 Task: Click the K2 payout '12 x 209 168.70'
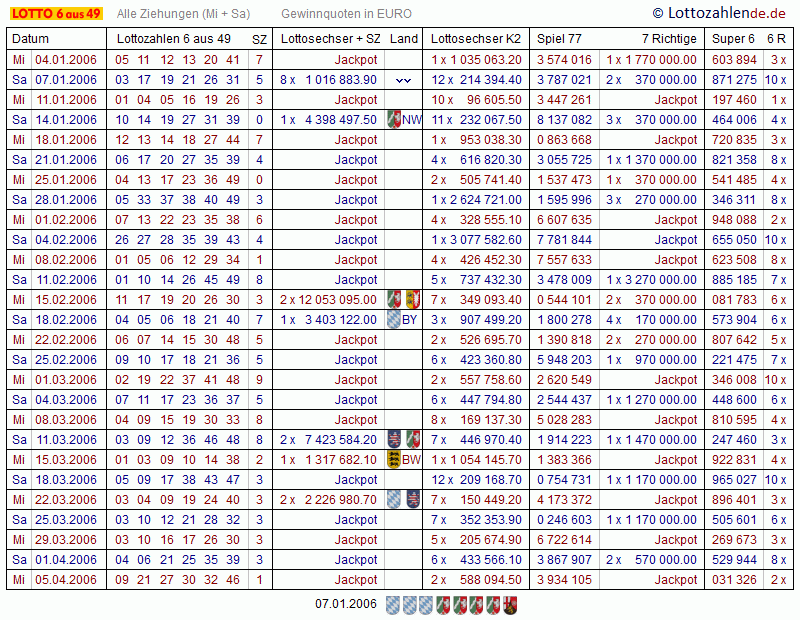(477, 479)
